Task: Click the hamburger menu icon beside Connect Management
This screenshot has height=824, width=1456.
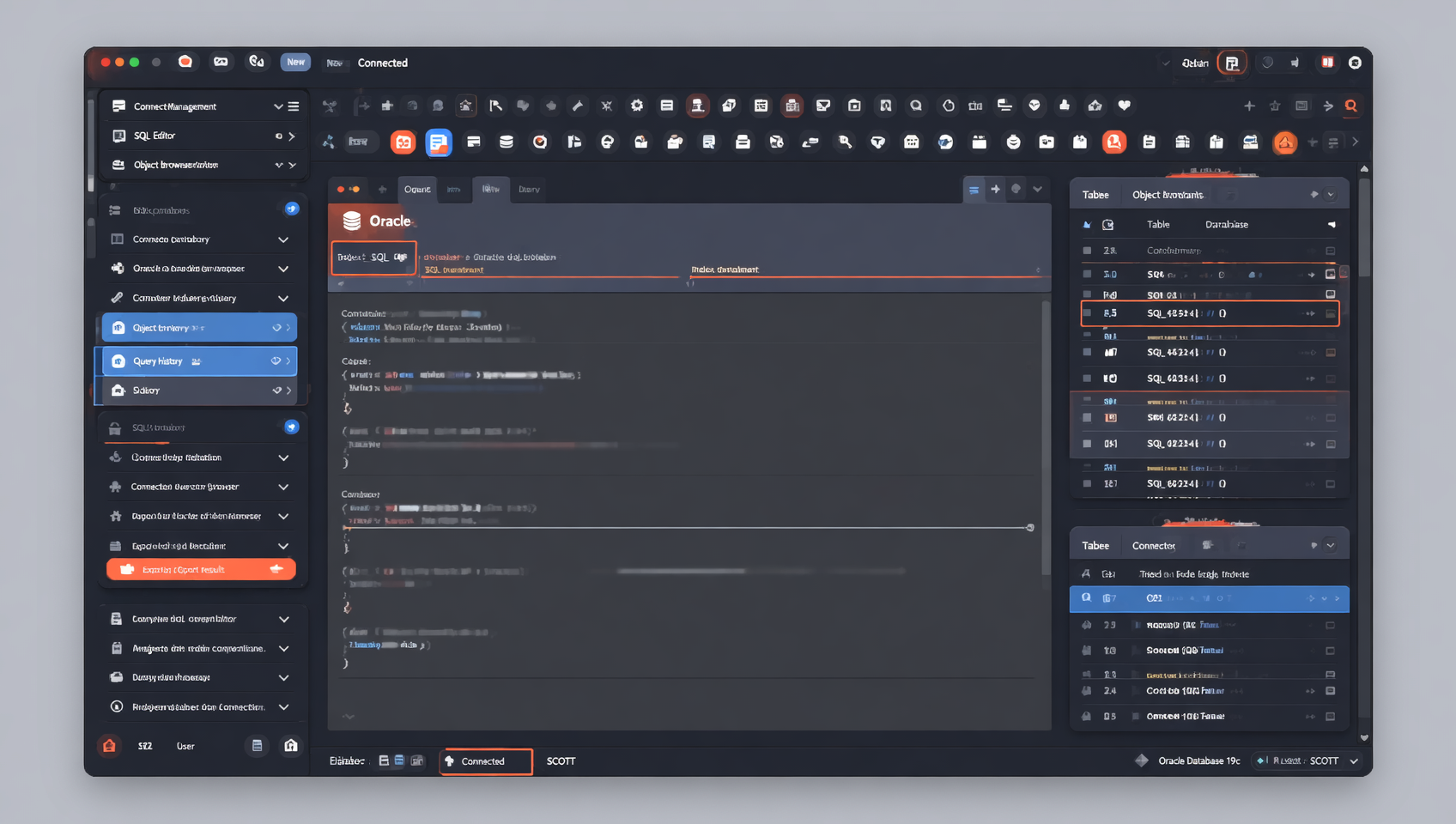Action: 294,106
